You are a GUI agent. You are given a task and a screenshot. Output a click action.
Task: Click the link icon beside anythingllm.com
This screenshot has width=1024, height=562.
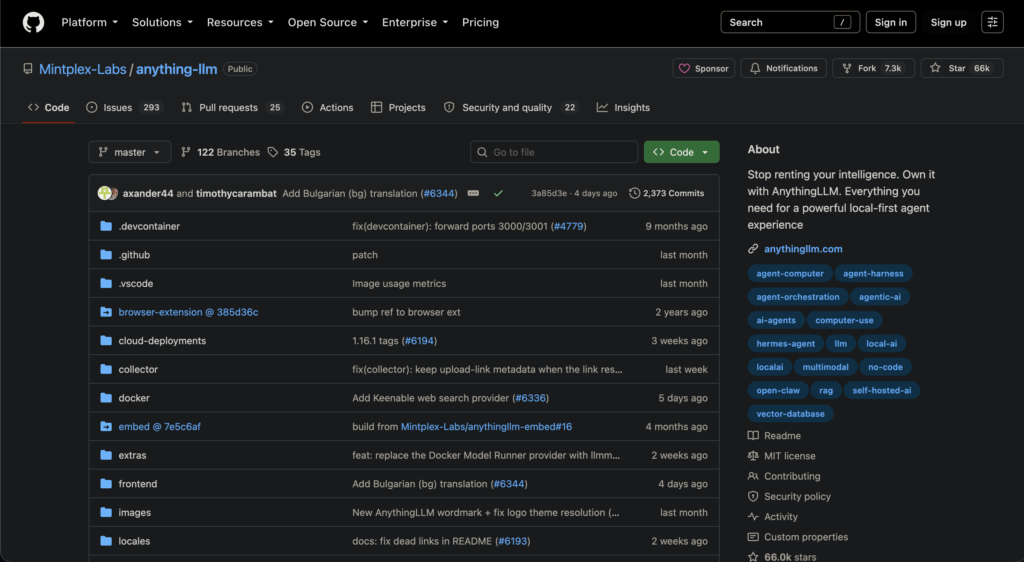753,249
